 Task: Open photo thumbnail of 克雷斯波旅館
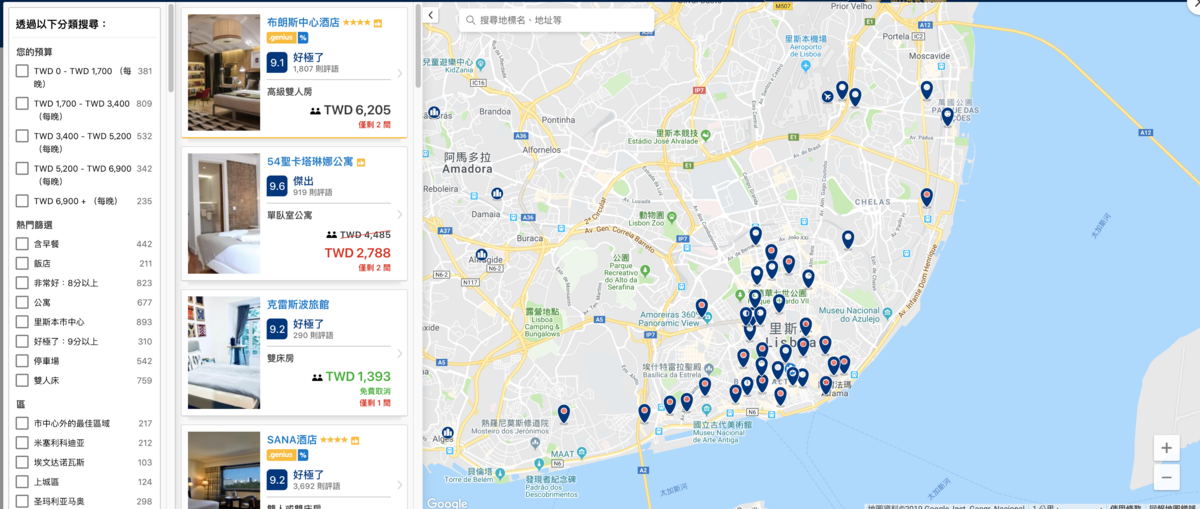coord(224,352)
